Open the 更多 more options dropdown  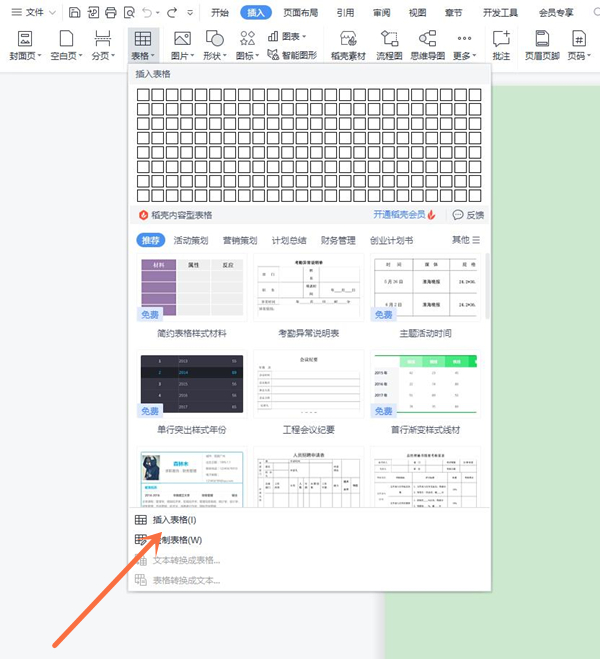point(464,45)
